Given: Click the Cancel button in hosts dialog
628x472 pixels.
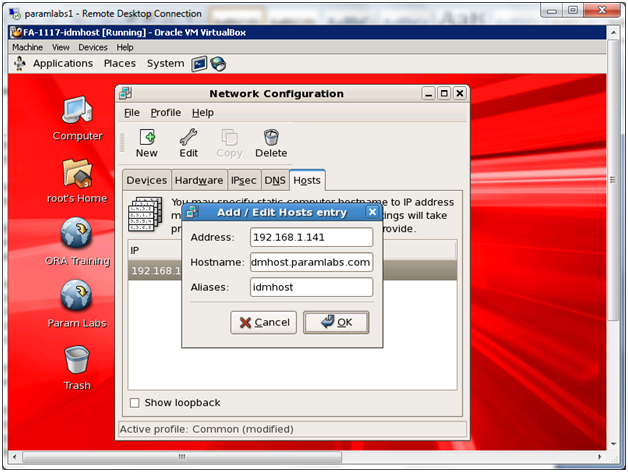Looking at the screenshot, I should 264,323.
